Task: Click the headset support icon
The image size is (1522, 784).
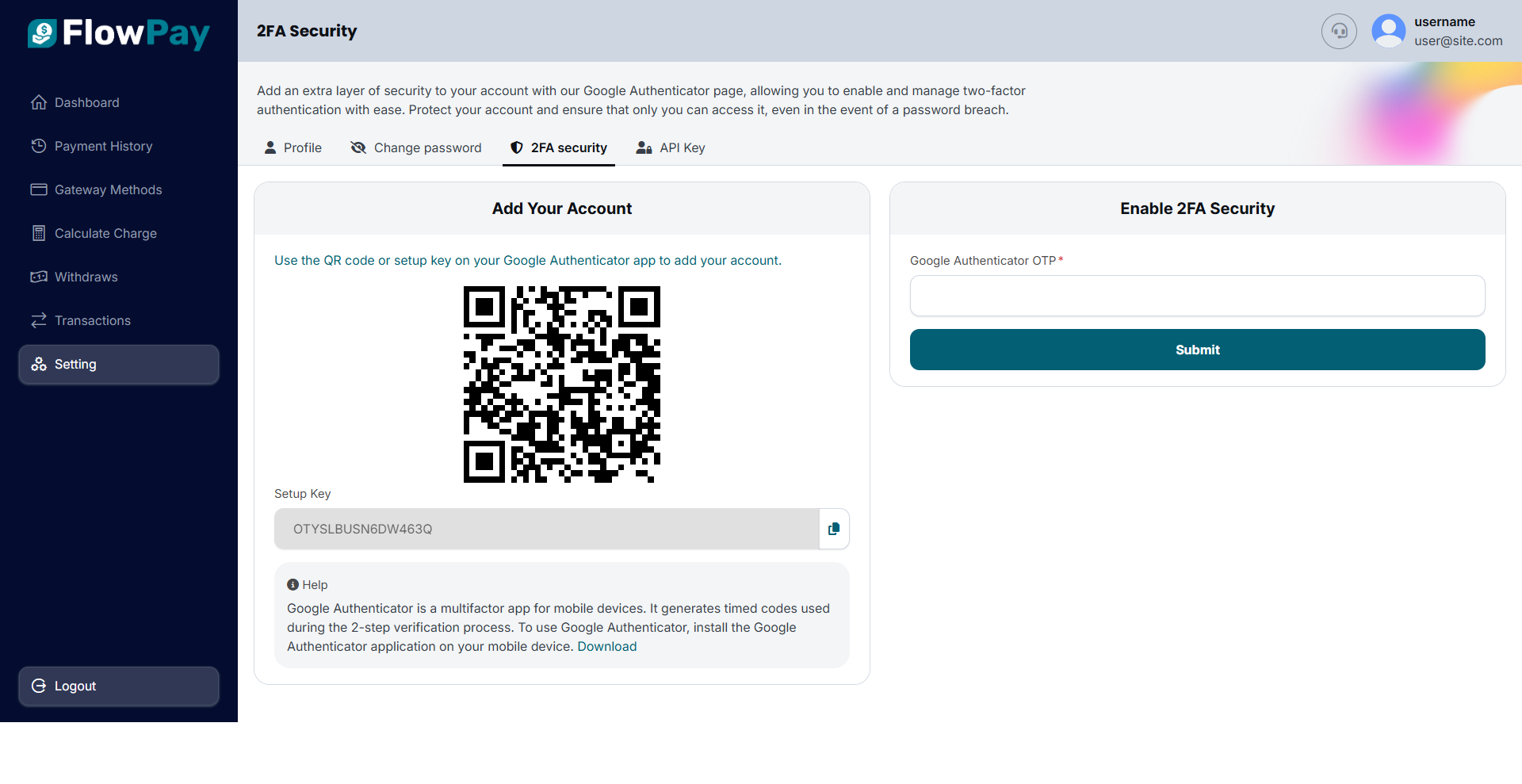Action: tap(1339, 31)
